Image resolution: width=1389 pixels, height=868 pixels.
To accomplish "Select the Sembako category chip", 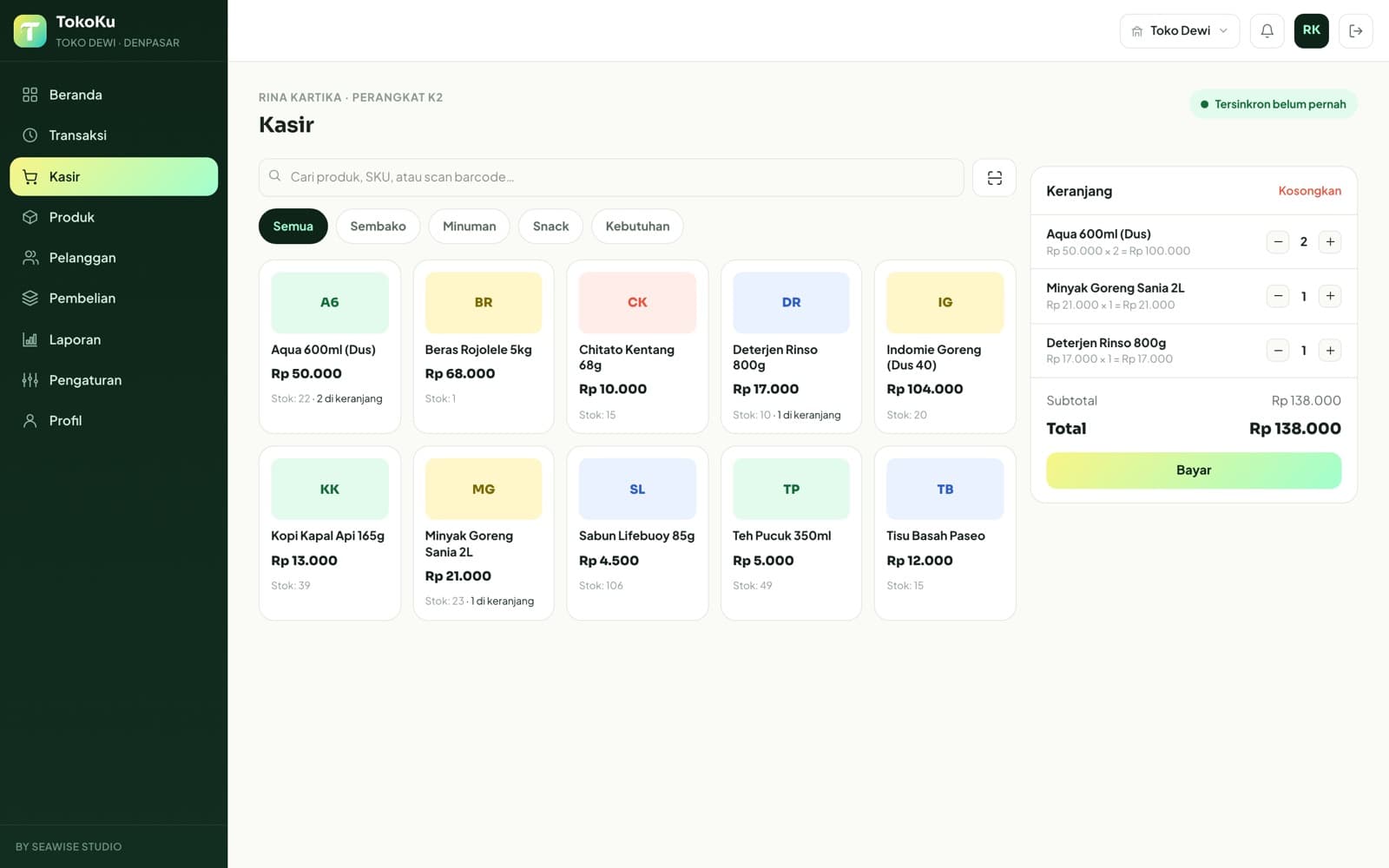I will 378,227.
